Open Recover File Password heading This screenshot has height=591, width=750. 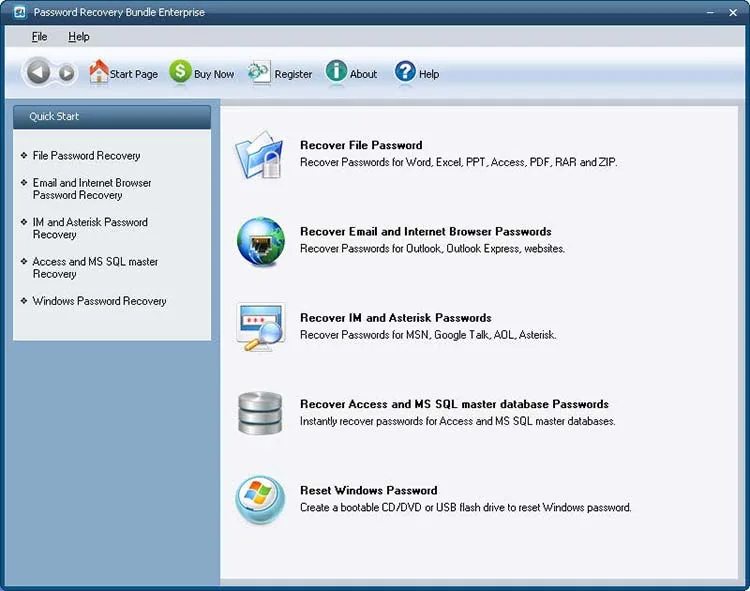click(x=361, y=145)
